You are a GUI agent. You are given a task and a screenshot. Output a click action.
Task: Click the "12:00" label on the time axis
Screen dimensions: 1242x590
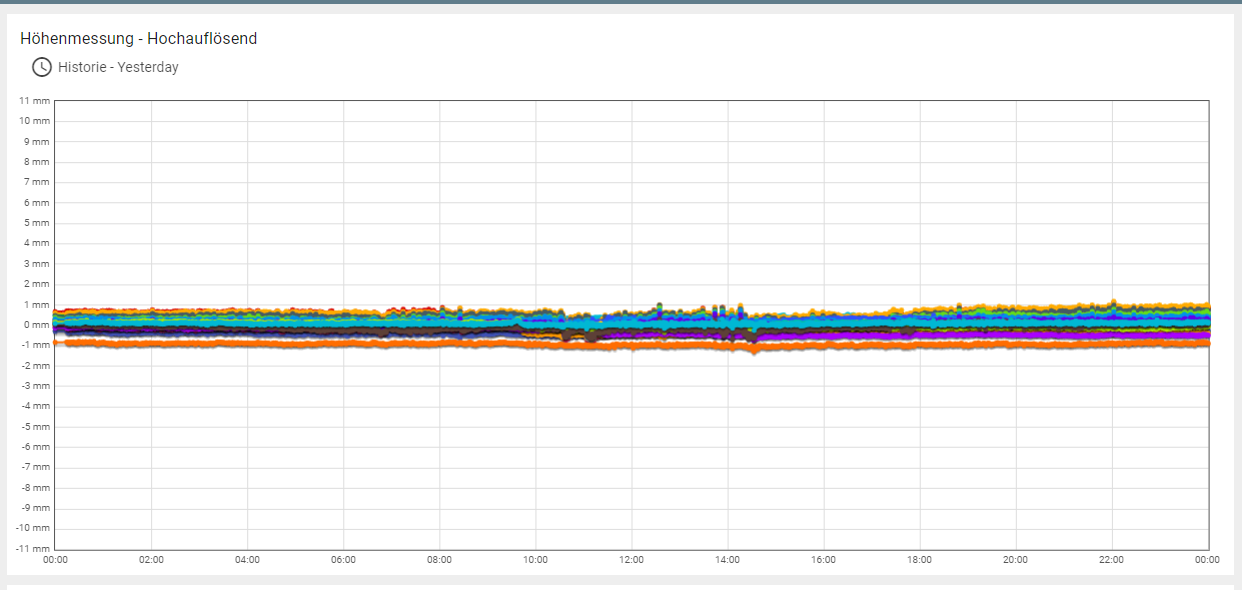632,560
